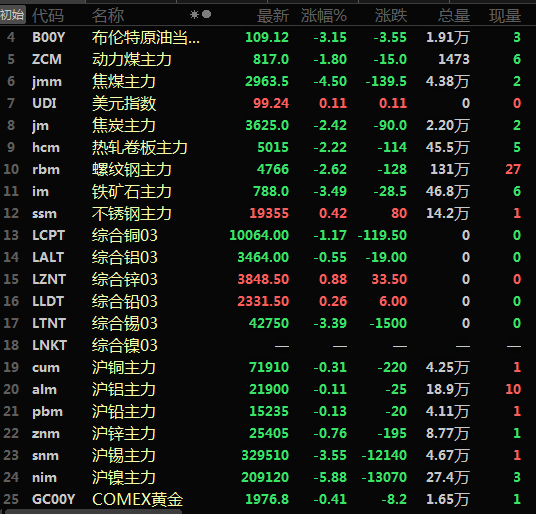Sort by the 代码 column header

(48, 16)
